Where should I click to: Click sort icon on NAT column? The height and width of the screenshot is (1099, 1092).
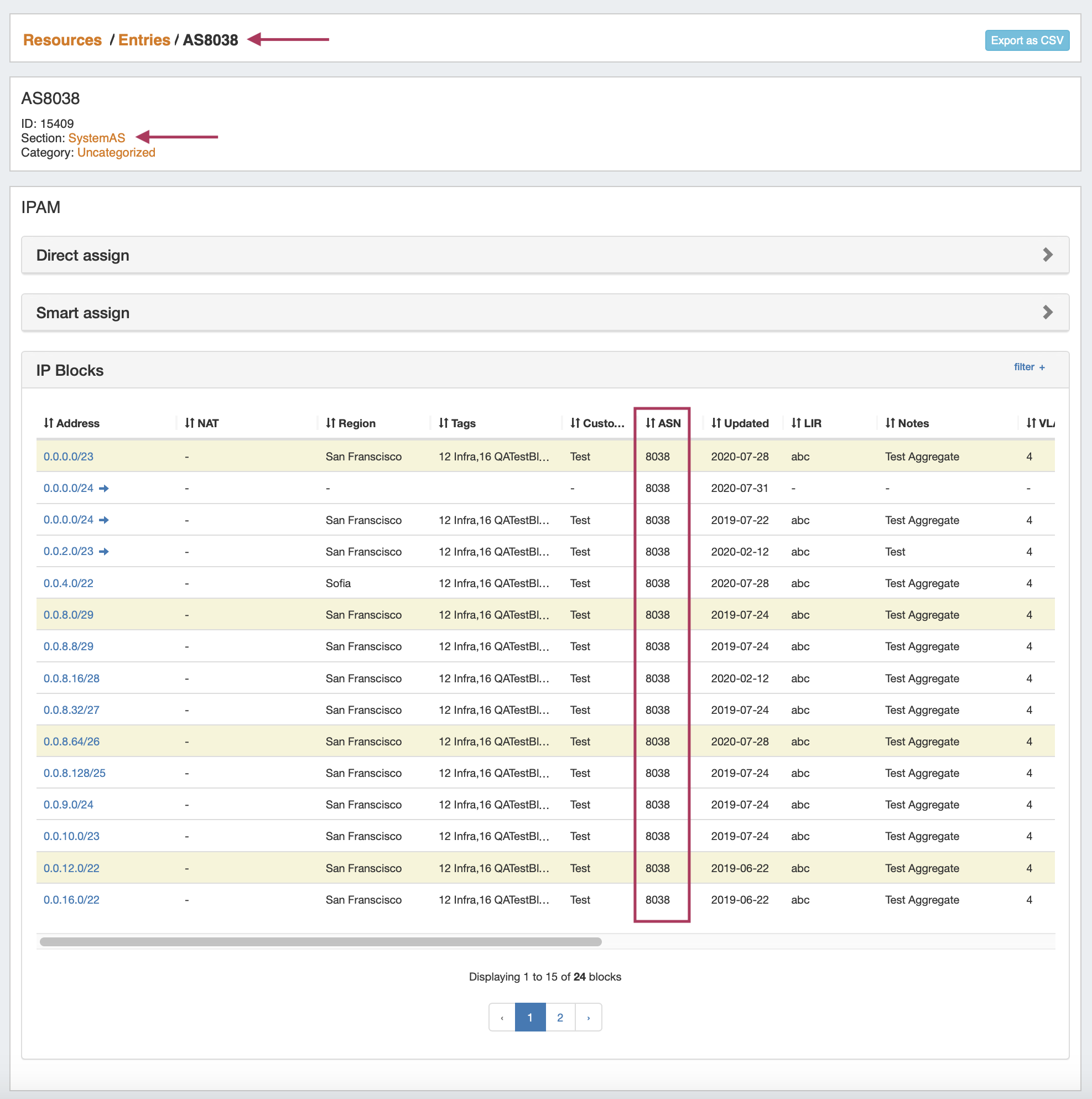[189, 423]
